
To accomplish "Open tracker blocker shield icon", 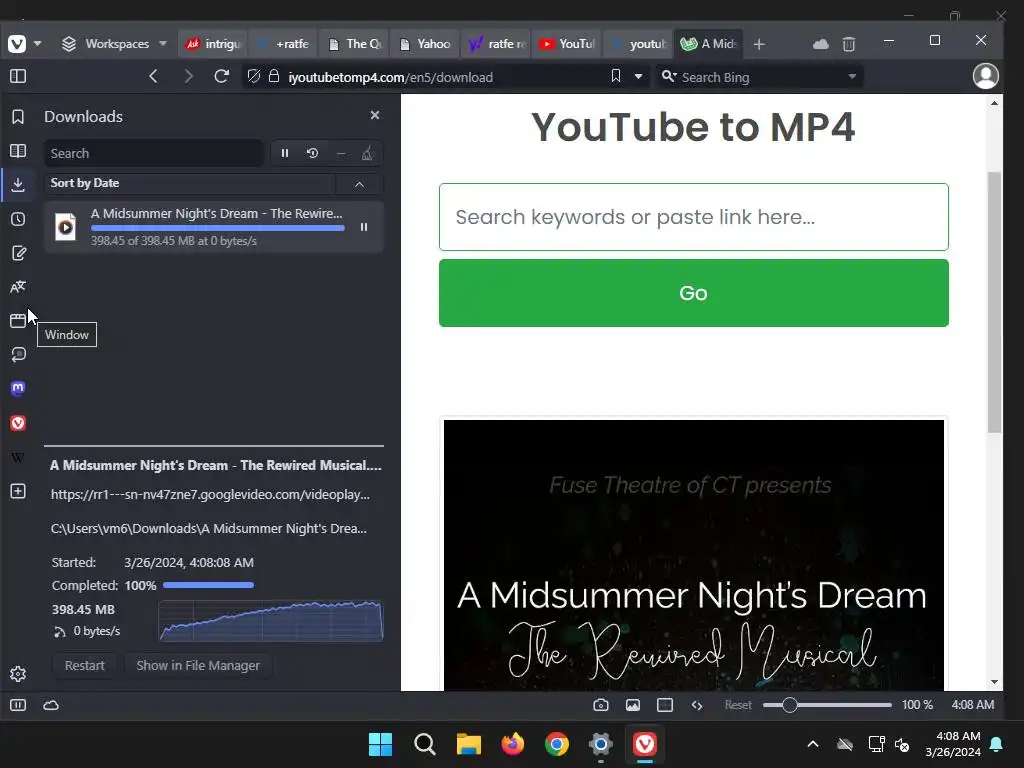I will click(x=254, y=76).
